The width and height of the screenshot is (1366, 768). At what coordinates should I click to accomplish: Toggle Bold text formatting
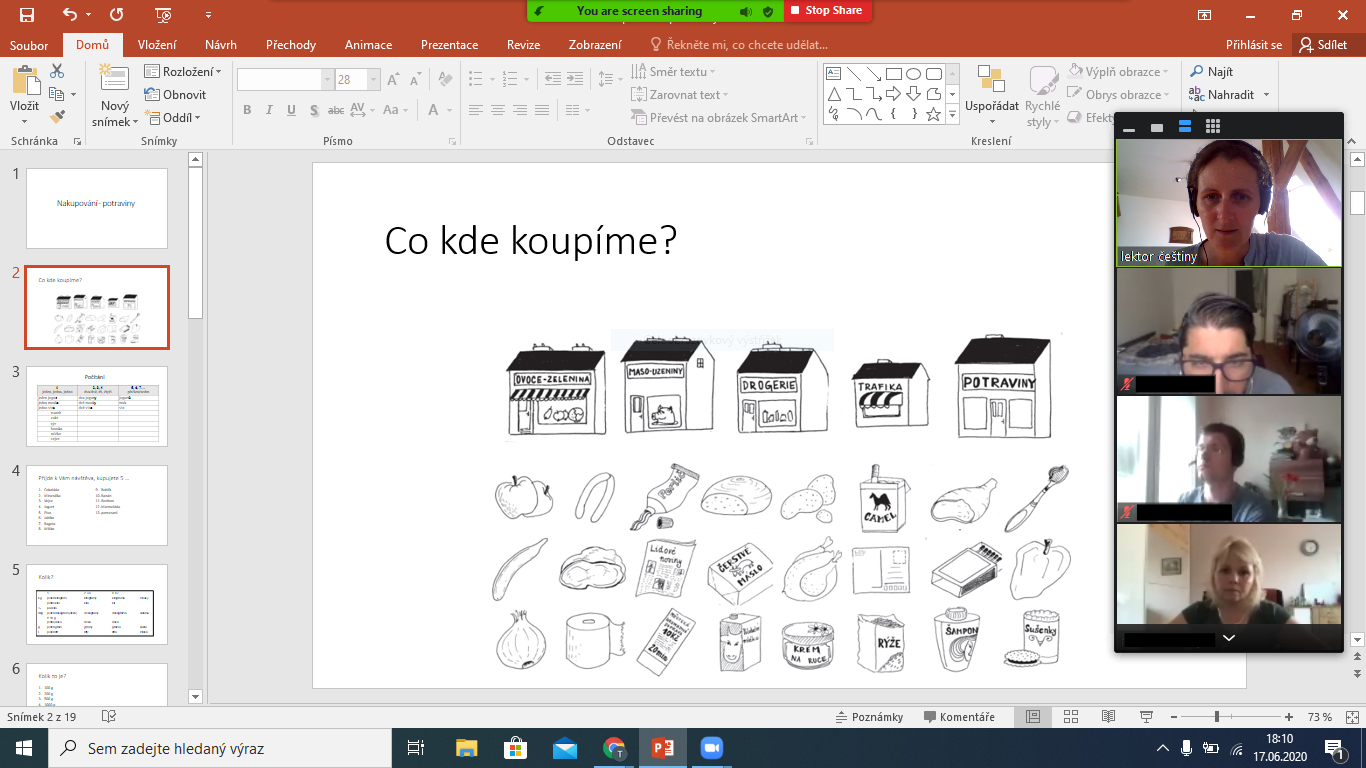click(x=246, y=110)
